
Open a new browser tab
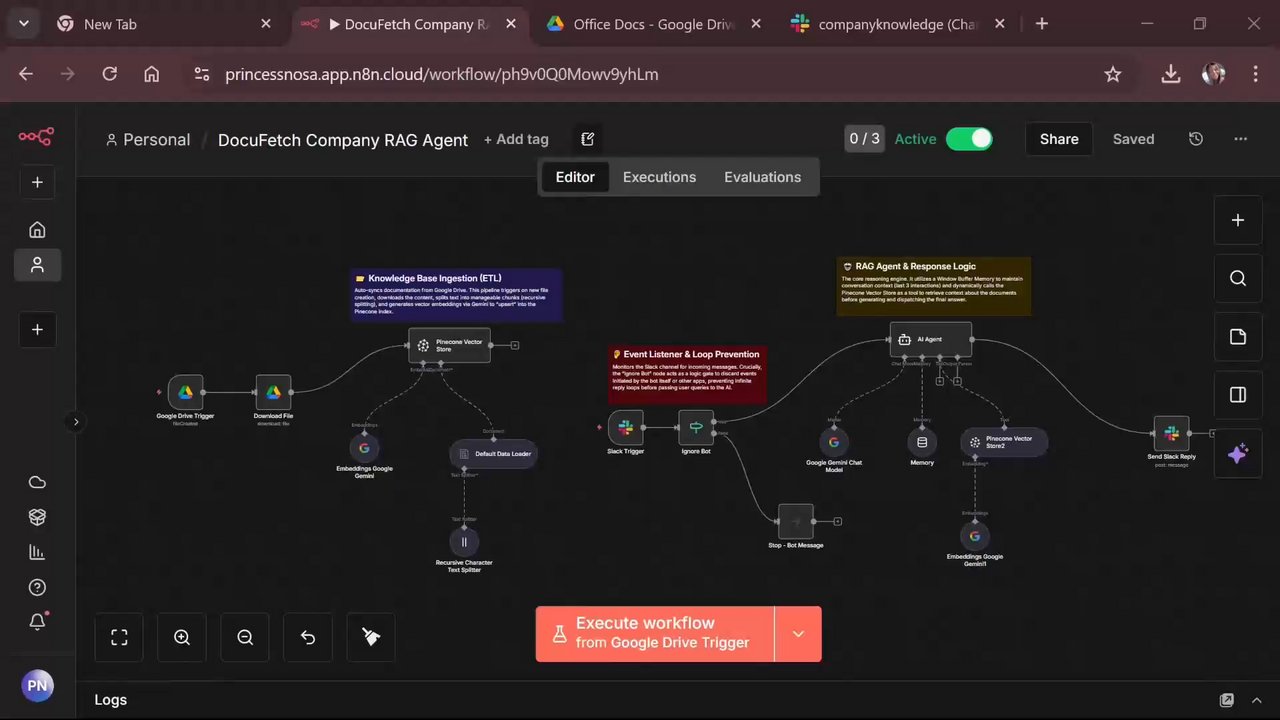coord(1042,23)
